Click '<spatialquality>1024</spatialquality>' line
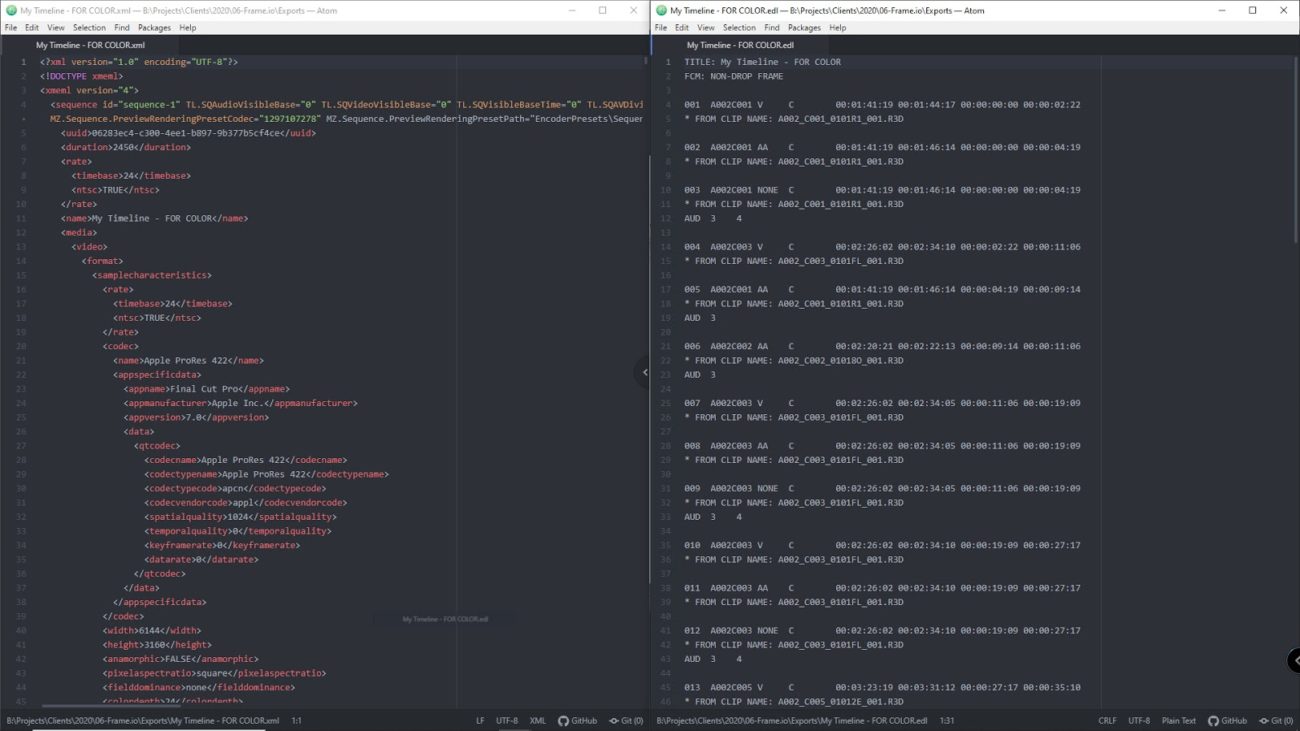 [x=240, y=517]
